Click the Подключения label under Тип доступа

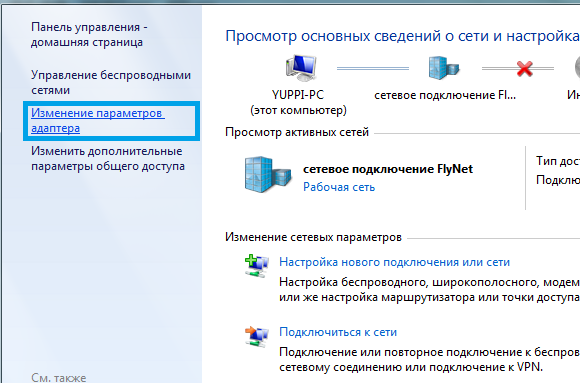click(x=558, y=180)
